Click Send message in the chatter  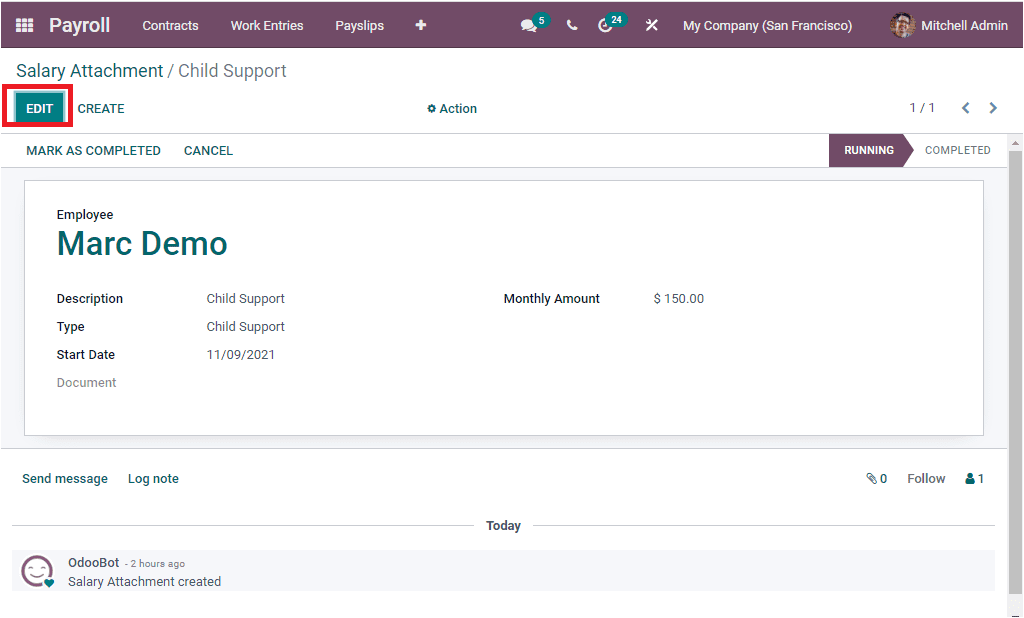[64, 478]
